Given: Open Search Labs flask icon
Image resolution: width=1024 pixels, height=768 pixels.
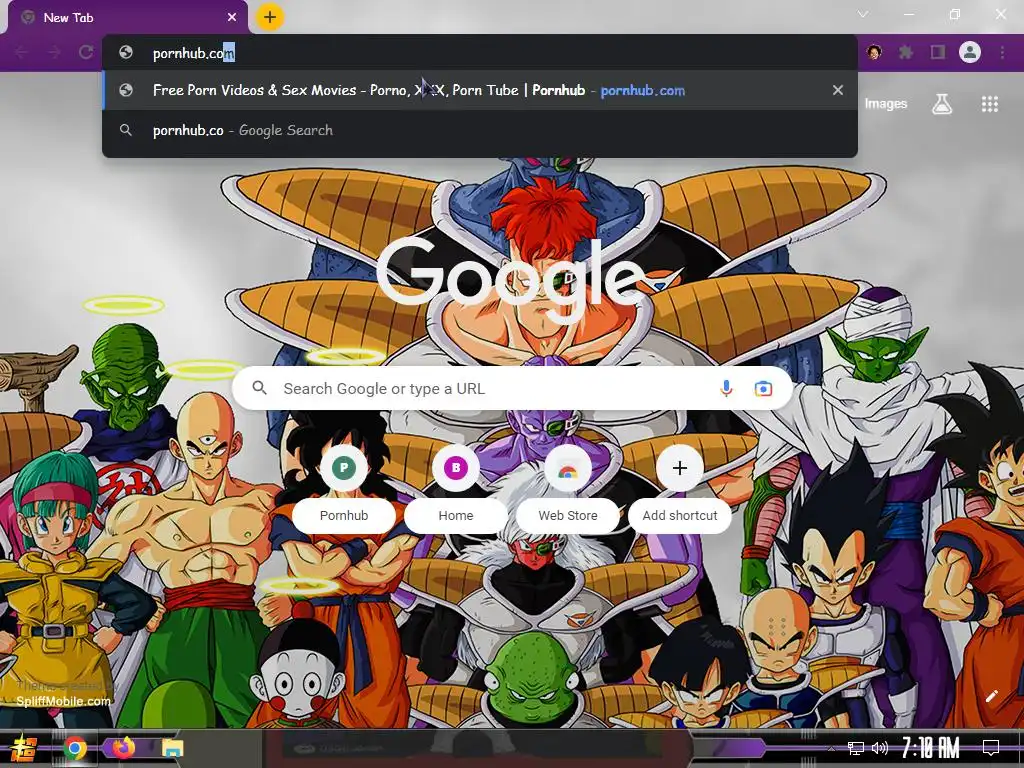Looking at the screenshot, I should click(x=942, y=104).
